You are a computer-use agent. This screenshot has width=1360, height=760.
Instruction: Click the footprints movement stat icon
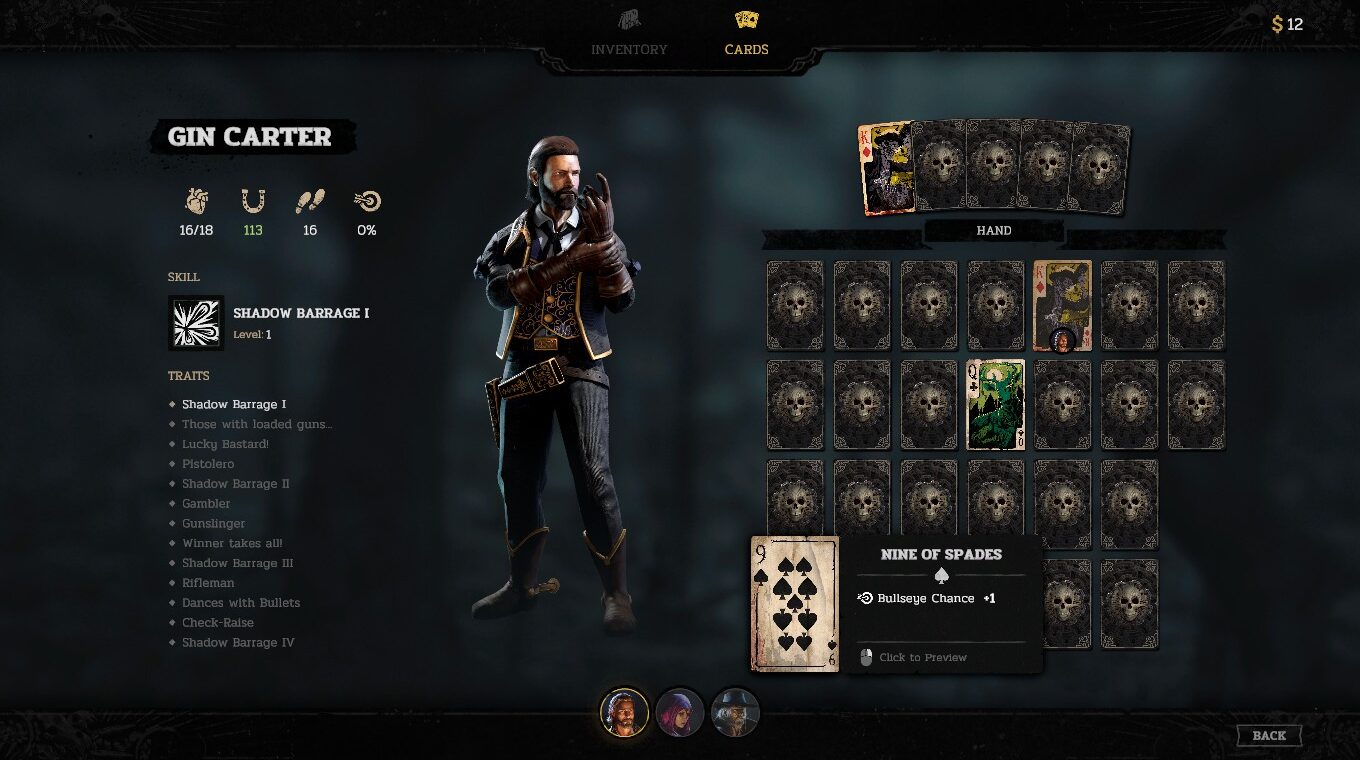(x=310, y=202)
